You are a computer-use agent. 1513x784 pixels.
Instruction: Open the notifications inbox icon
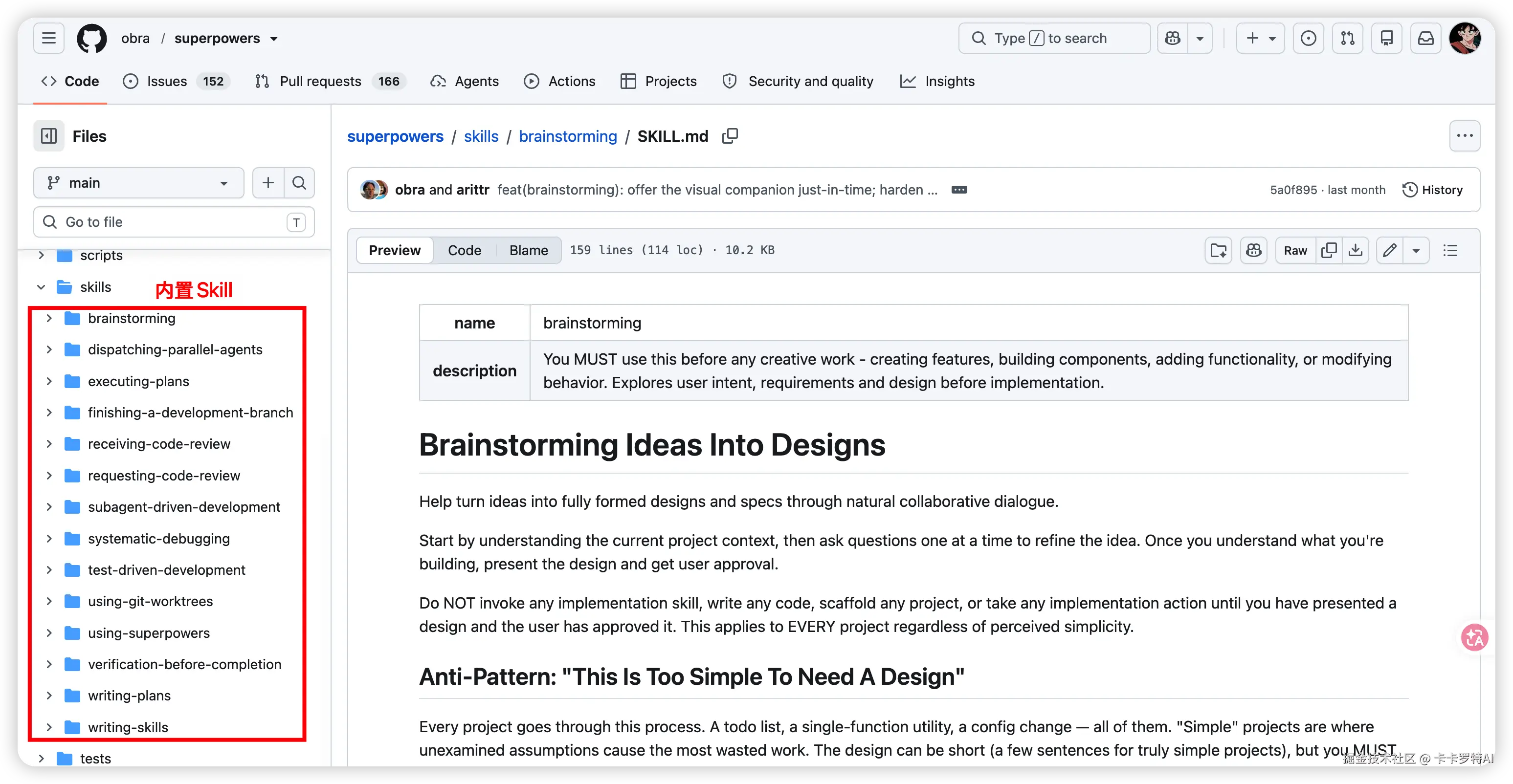pos(1426,38)
